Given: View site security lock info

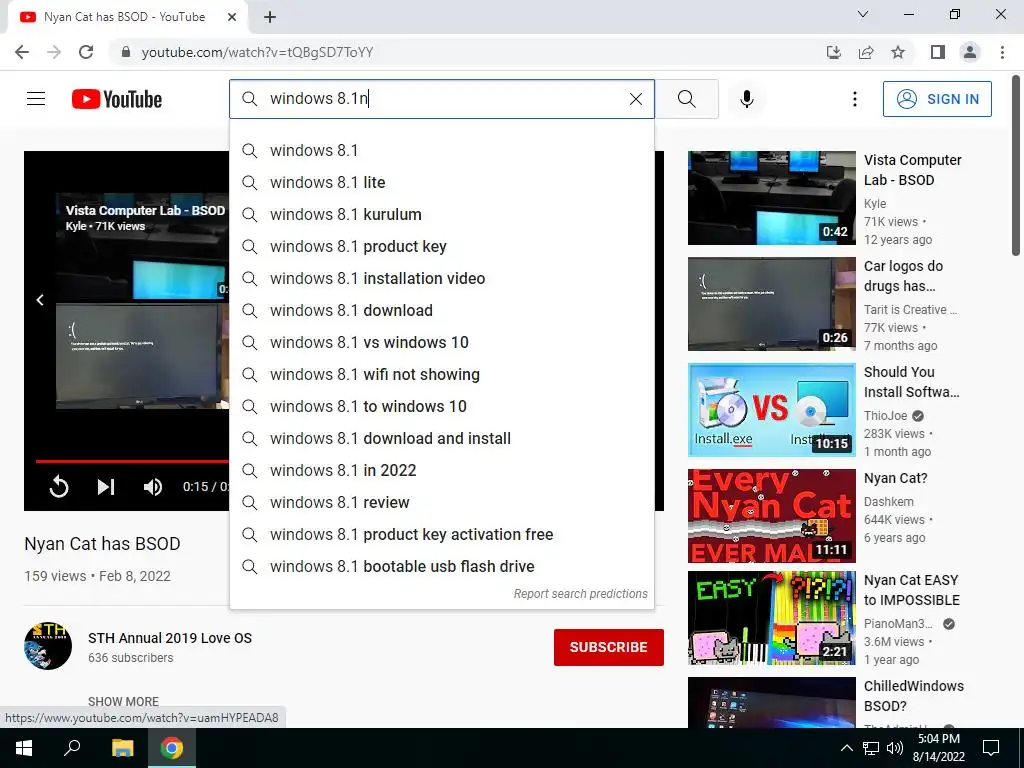Looking at the screenshot, I should [x=126, y=52].
